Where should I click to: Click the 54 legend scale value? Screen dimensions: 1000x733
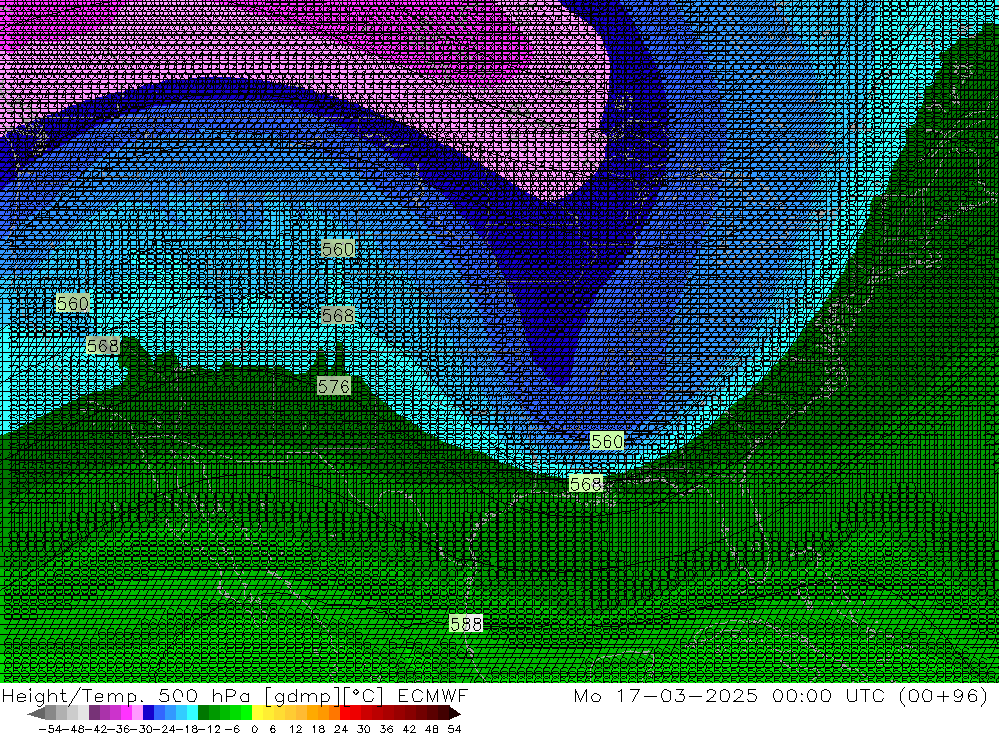(454, 729)
